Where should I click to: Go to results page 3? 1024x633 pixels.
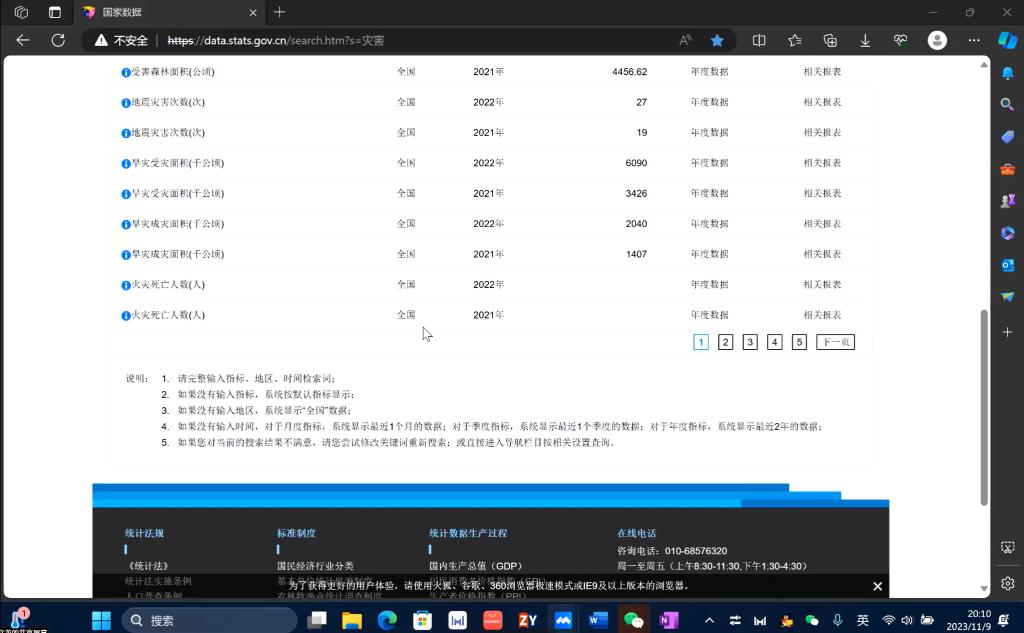click(x=750, y=342)
